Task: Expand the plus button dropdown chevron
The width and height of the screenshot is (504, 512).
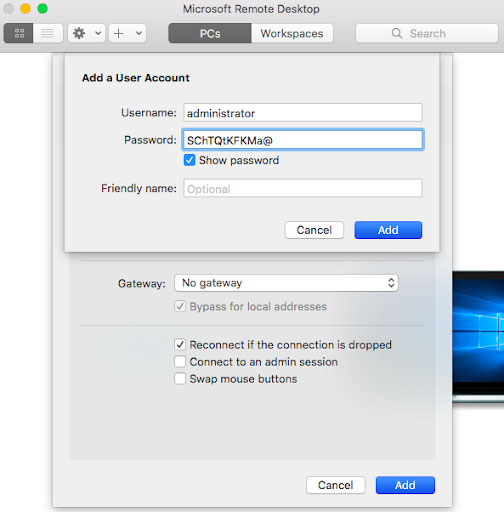Action: (139, 33)
